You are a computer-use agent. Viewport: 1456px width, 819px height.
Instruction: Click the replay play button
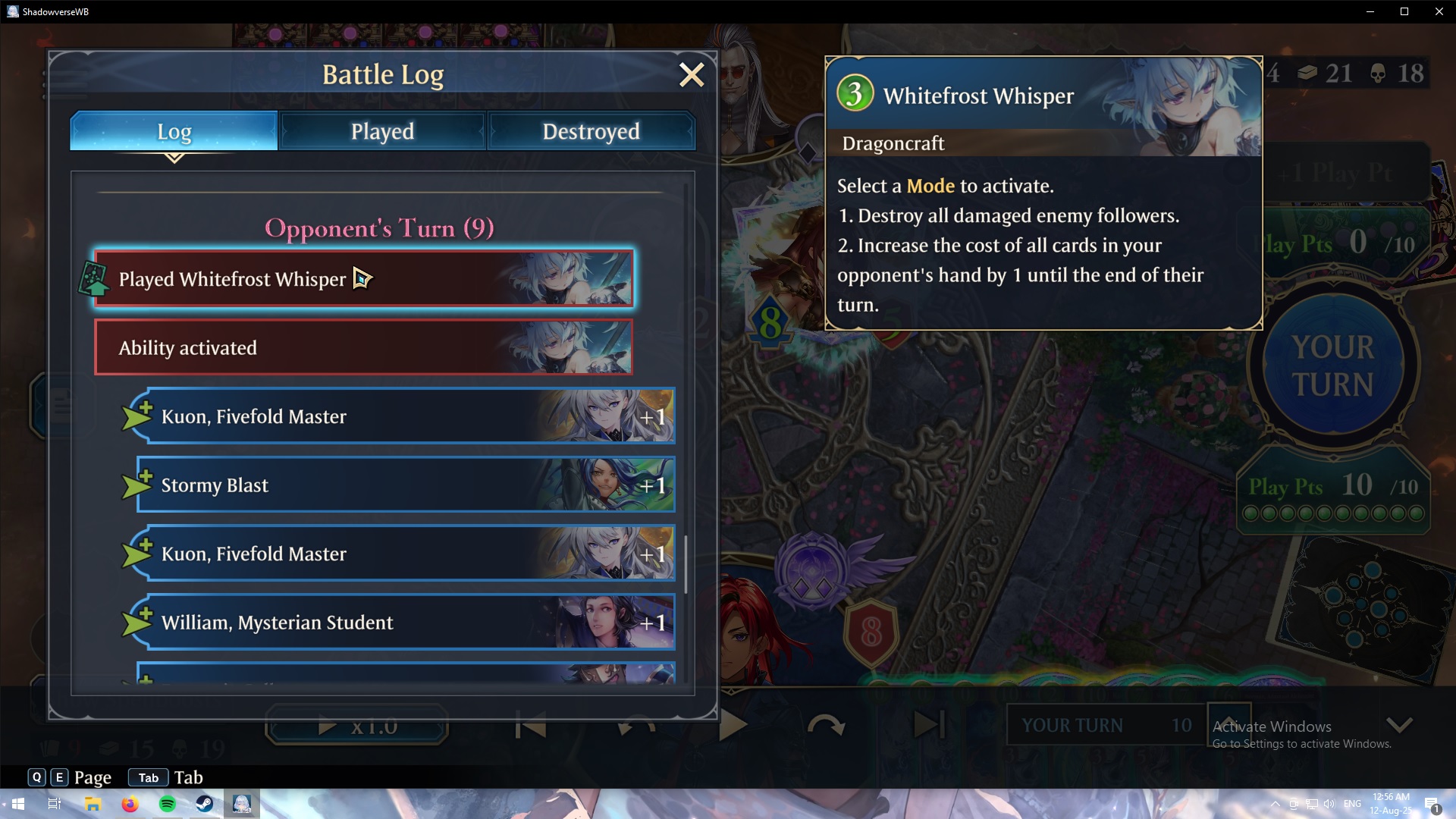pos(732,725)
